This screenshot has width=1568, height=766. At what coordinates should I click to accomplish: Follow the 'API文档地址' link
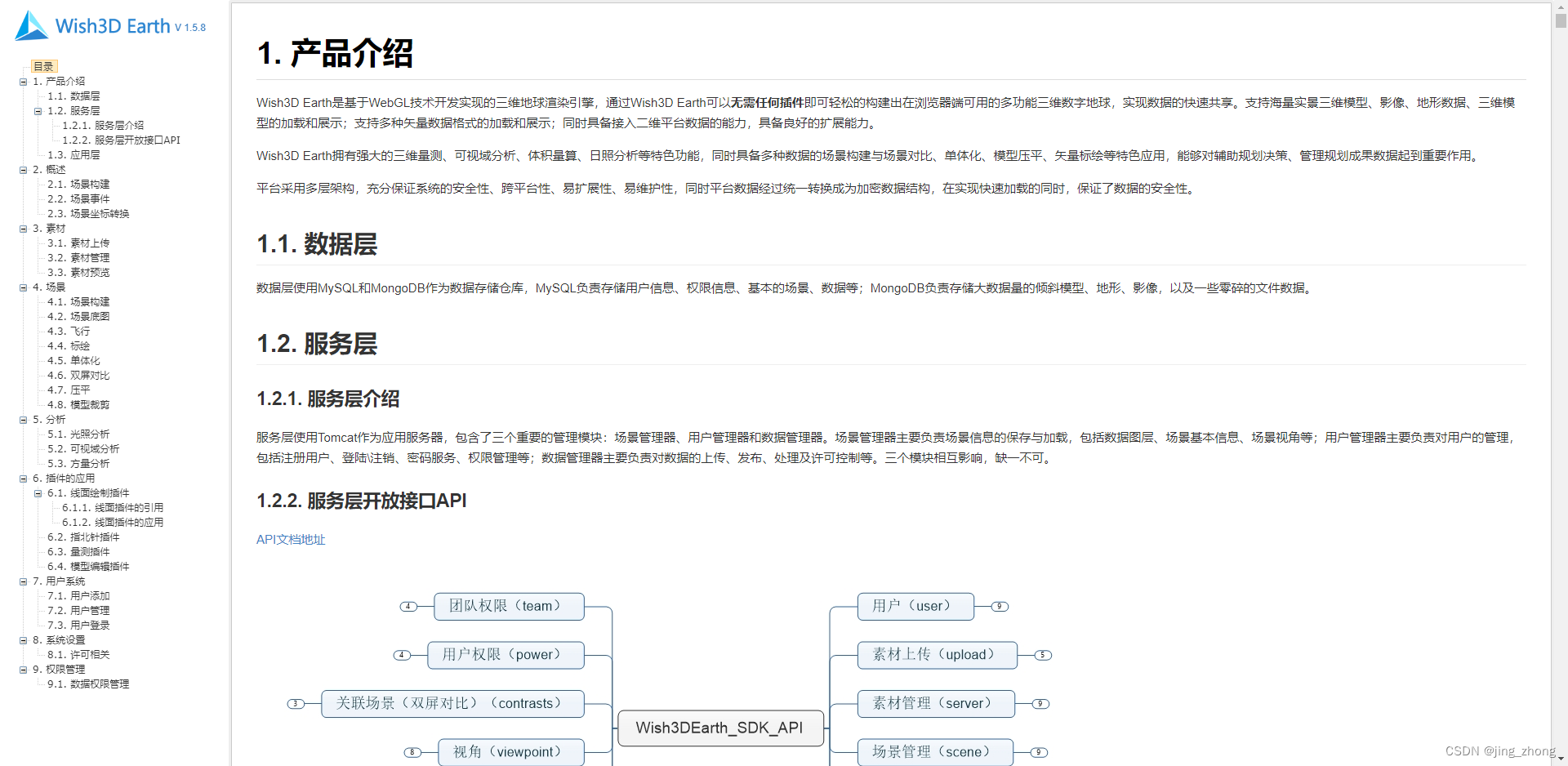click(291, 540)
